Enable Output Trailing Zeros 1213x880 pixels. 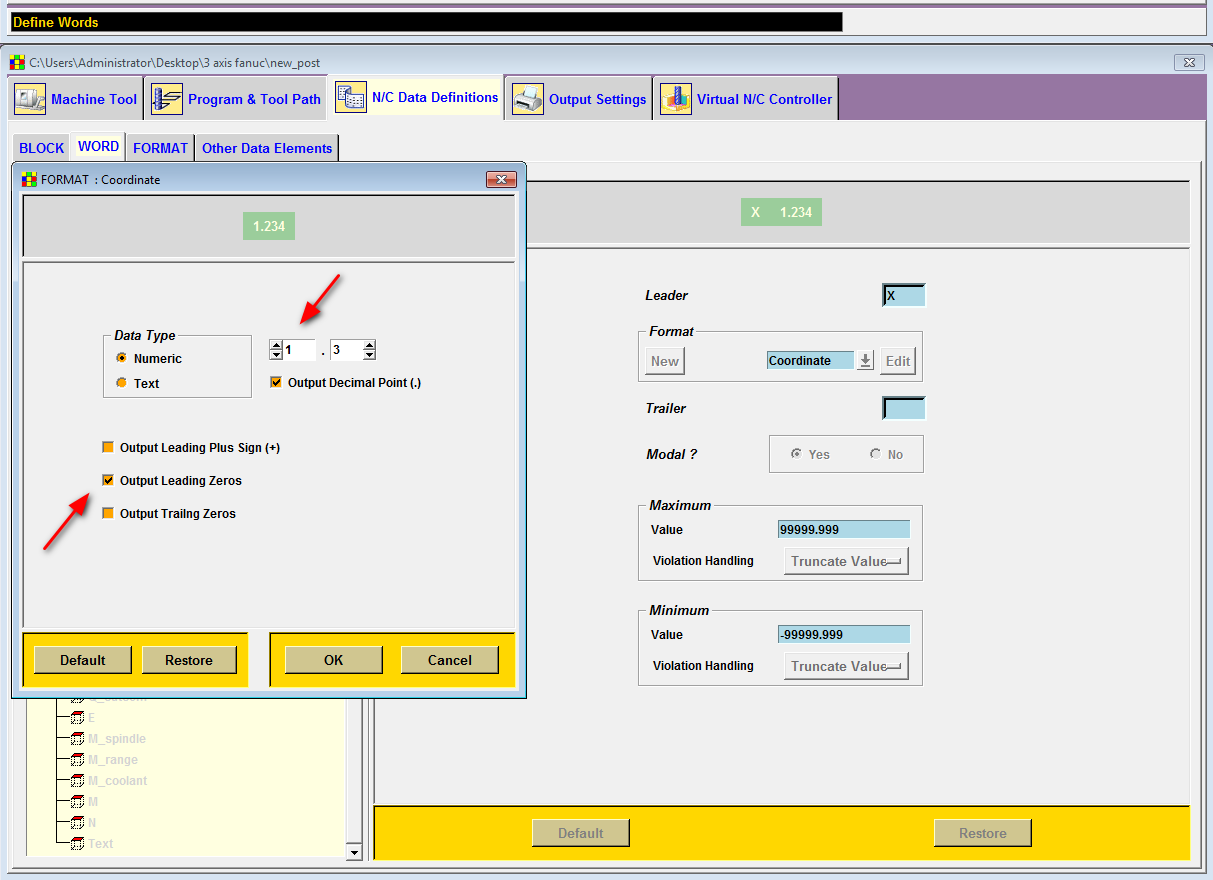click(108, 514)
